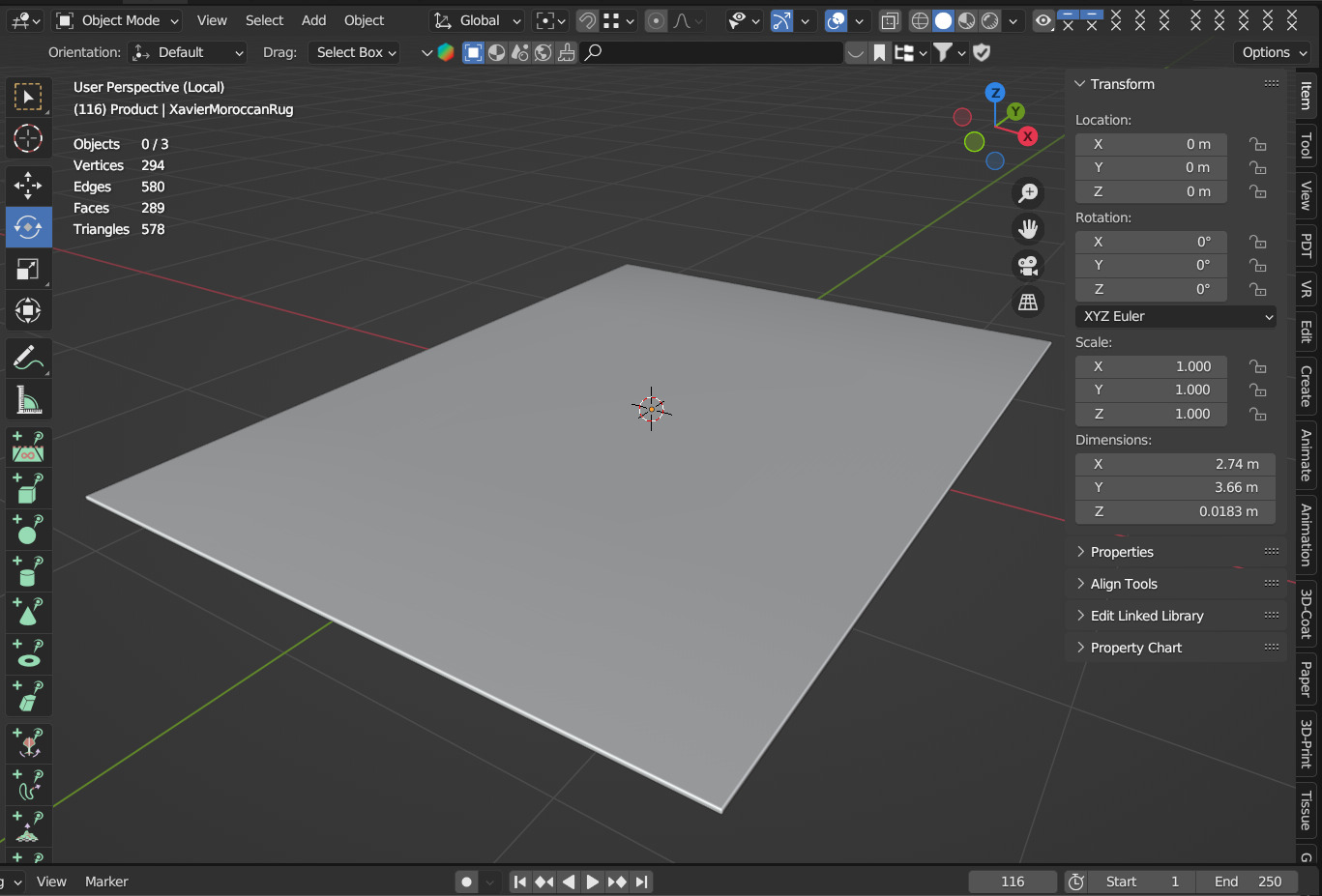The image size is (1322, 896).
Task: Select the Add Torus tool
Action: [x=28, y=655]
